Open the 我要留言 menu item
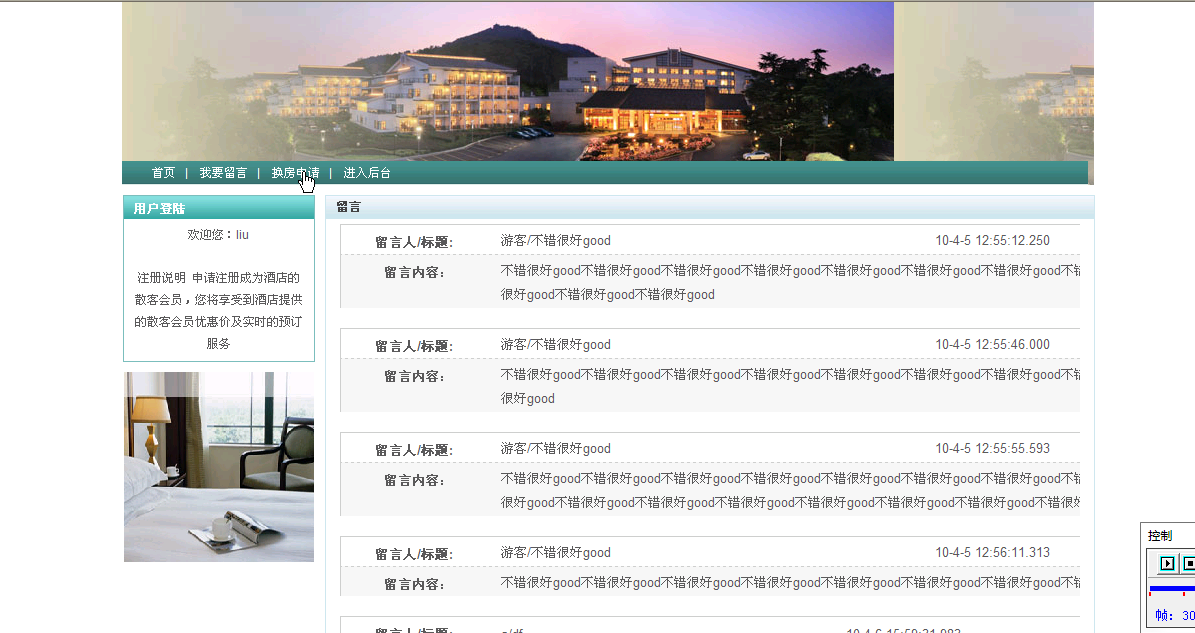This screenshot has height=633, width=1195. (223, 173)
